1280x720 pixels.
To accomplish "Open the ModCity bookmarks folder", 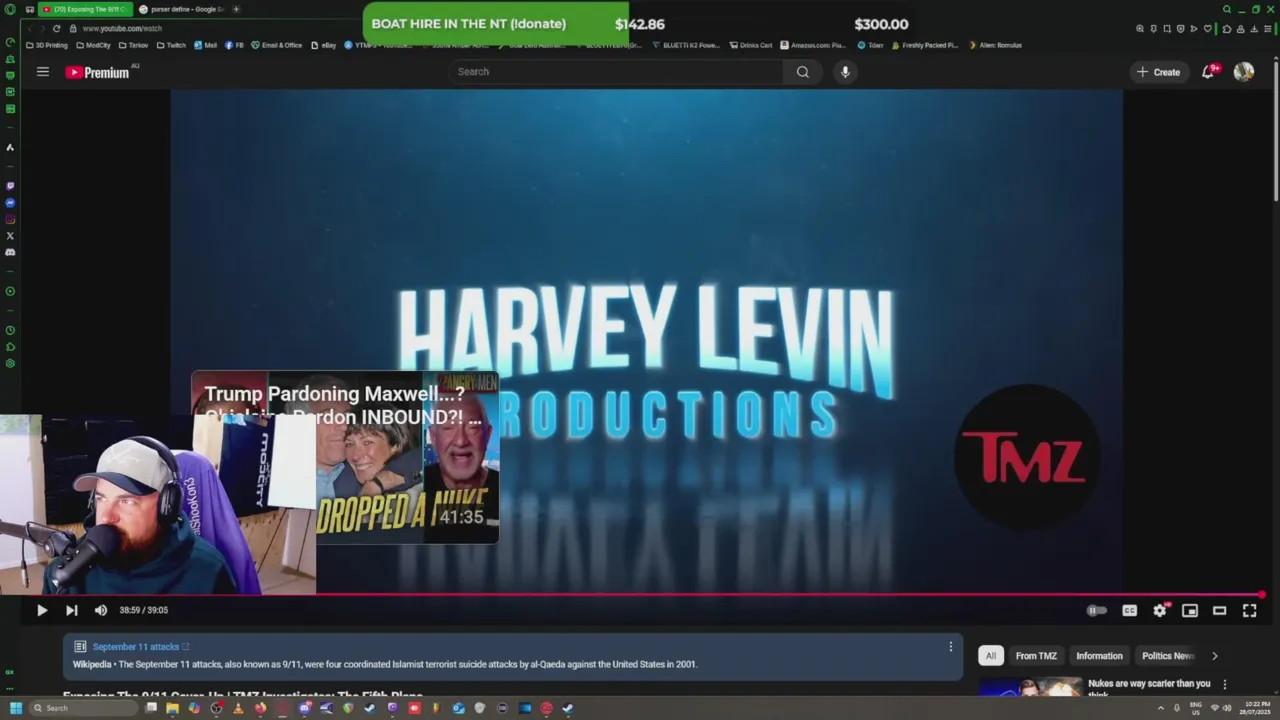I will pyautogui.click(x=93, y=45).
